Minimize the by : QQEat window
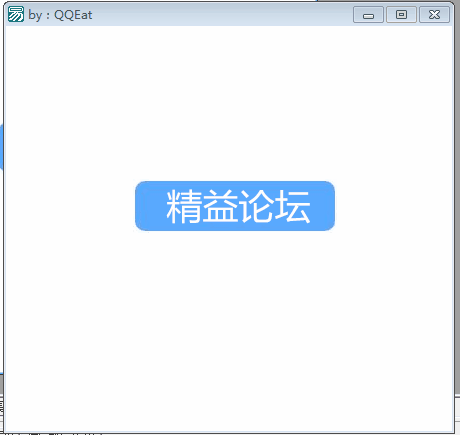The image size is (460, 435). (368, 15)
